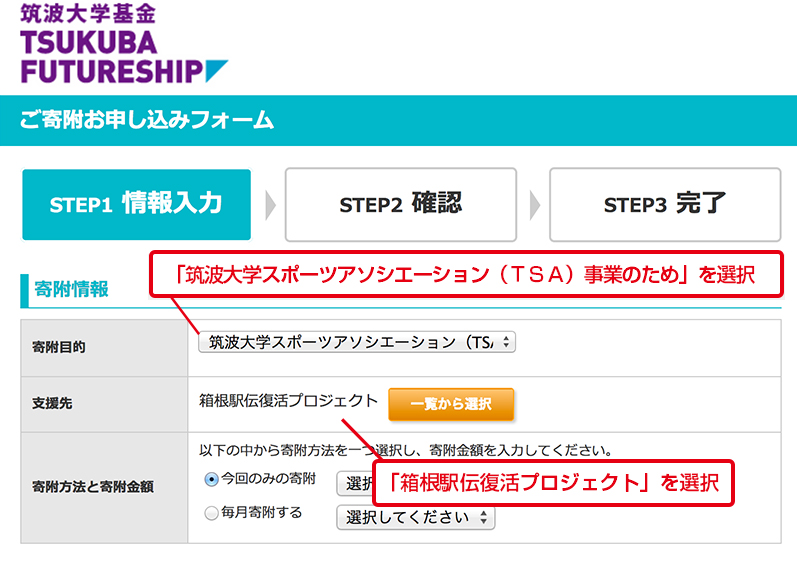
Task: Click the 箱根駅伝復活プロジェクト support target text
Action: point(288,400)
